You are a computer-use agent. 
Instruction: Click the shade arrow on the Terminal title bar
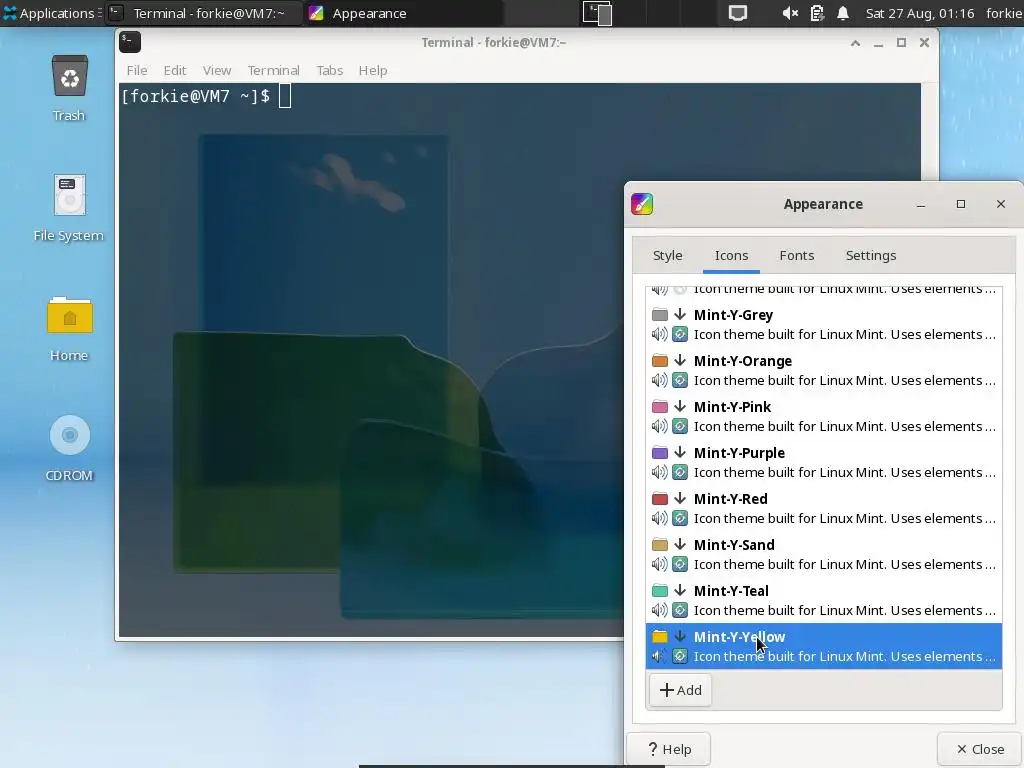coord(855,43)
